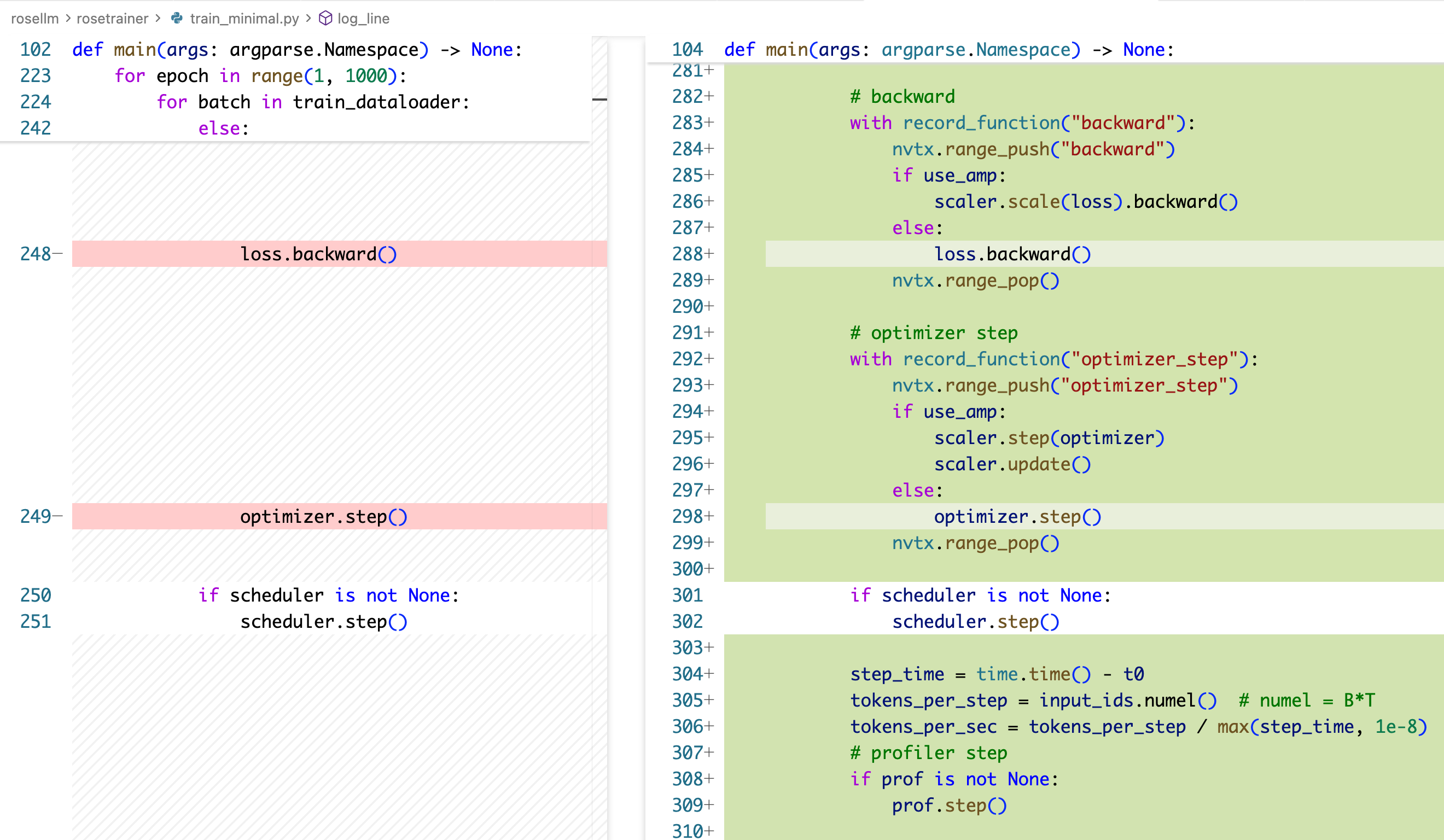Click the plus marker beside line 298
Screen dimensions: 1444x840
point(709,516)
